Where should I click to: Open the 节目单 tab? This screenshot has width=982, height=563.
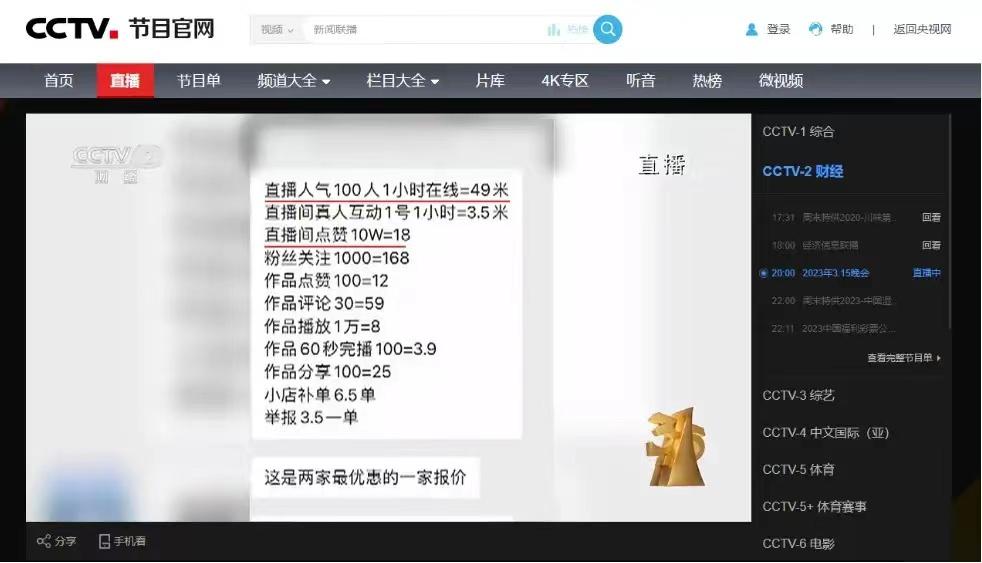coord(199,81)
